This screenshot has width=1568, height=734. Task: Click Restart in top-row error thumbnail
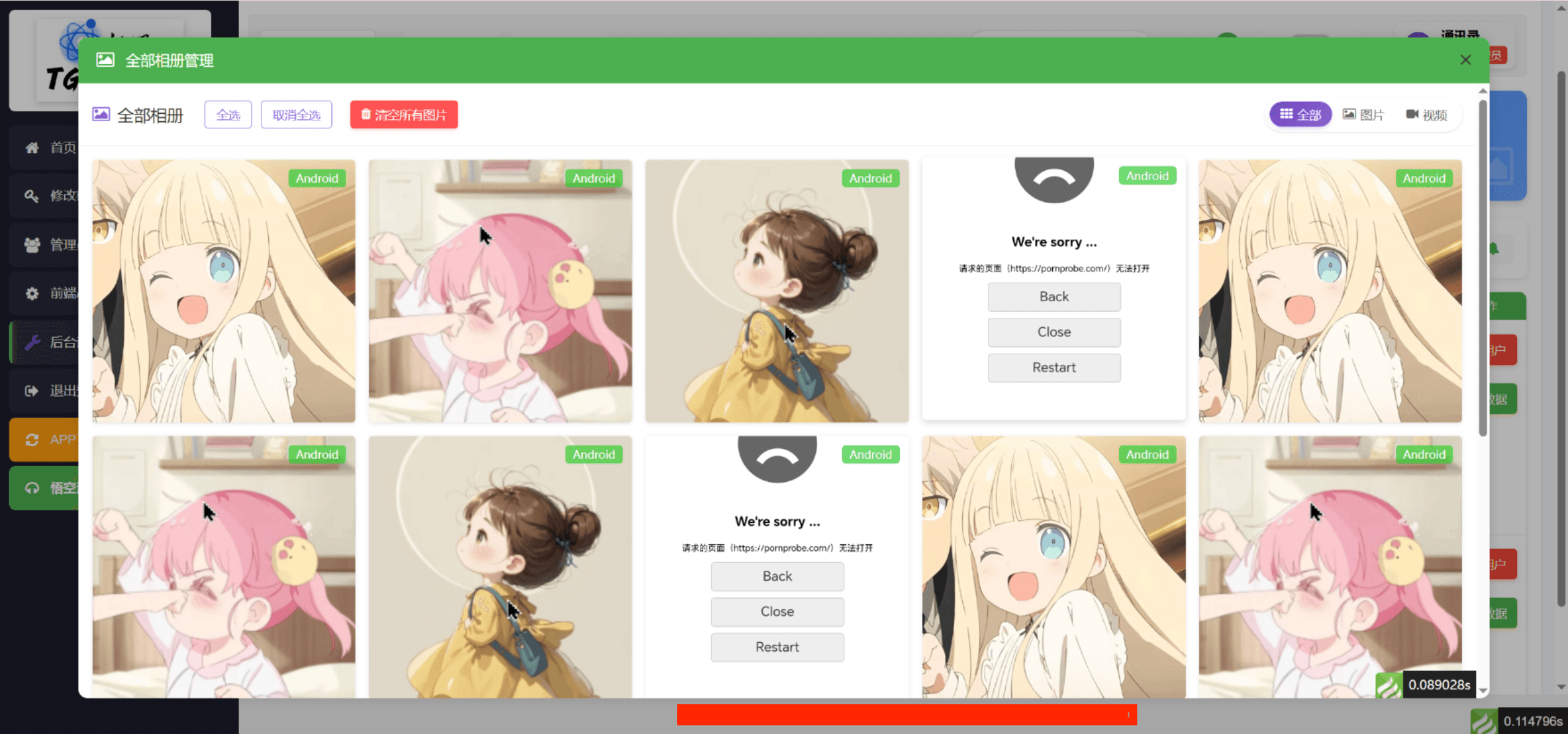(1053, 367)
